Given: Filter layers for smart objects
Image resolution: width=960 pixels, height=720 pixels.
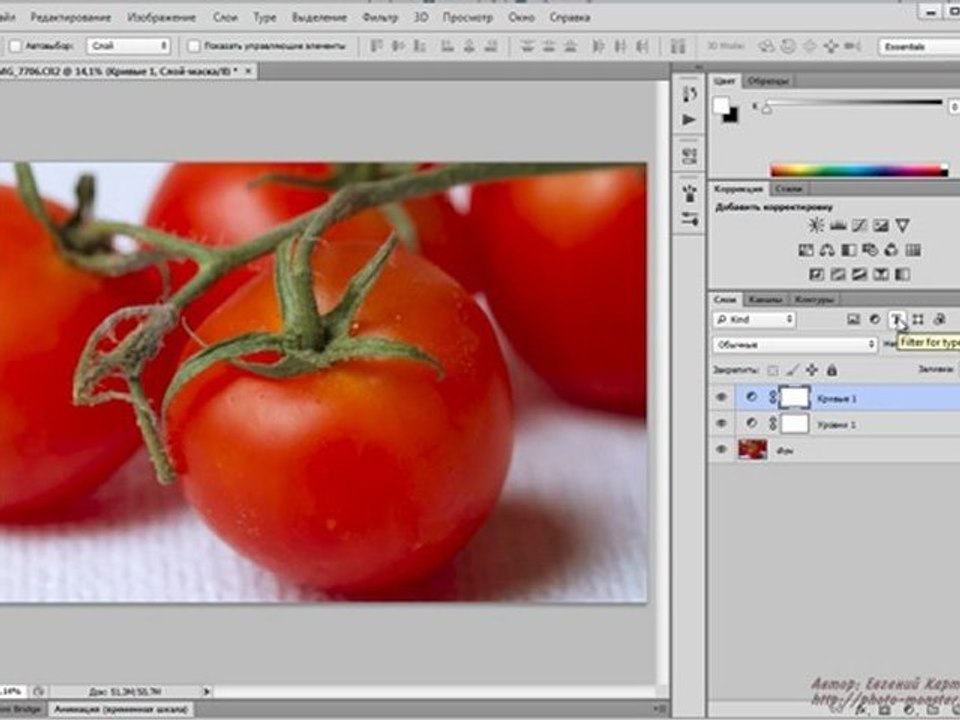Looking at the screenshot, I should pyautogui.click(x=939, y=319).
